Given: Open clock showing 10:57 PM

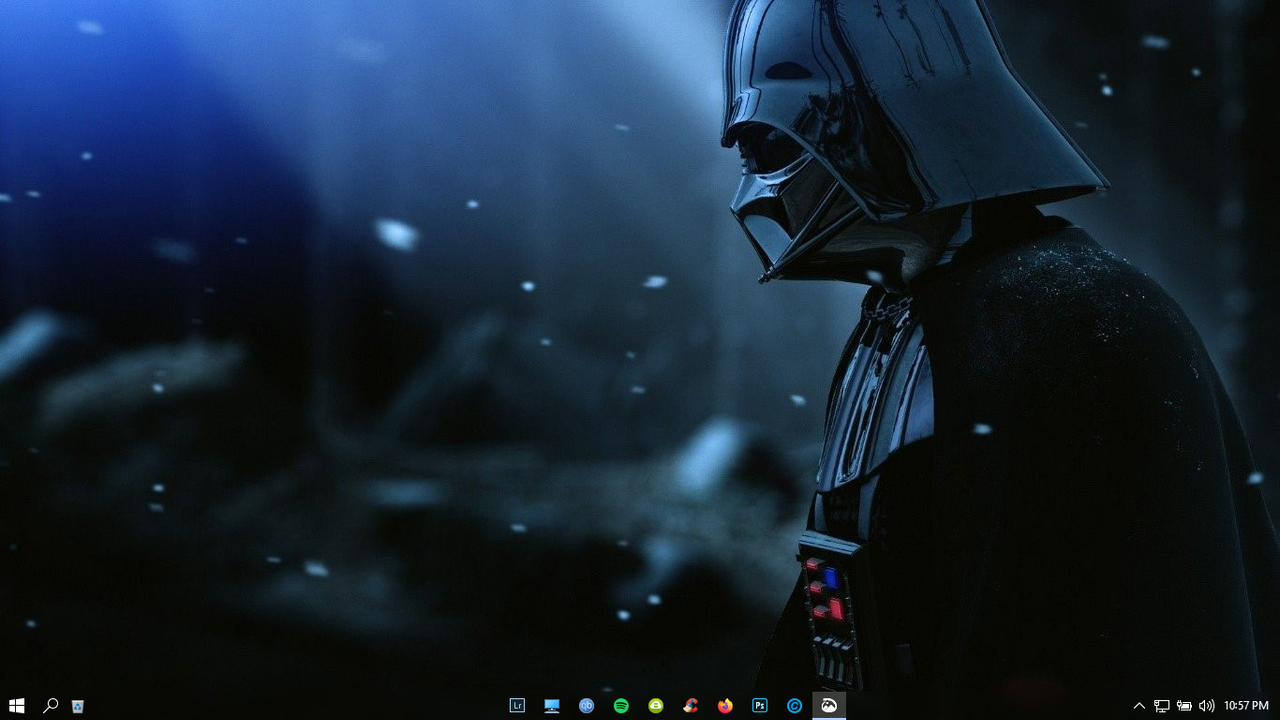Looking at the screenshot, I should (1246, 706).
